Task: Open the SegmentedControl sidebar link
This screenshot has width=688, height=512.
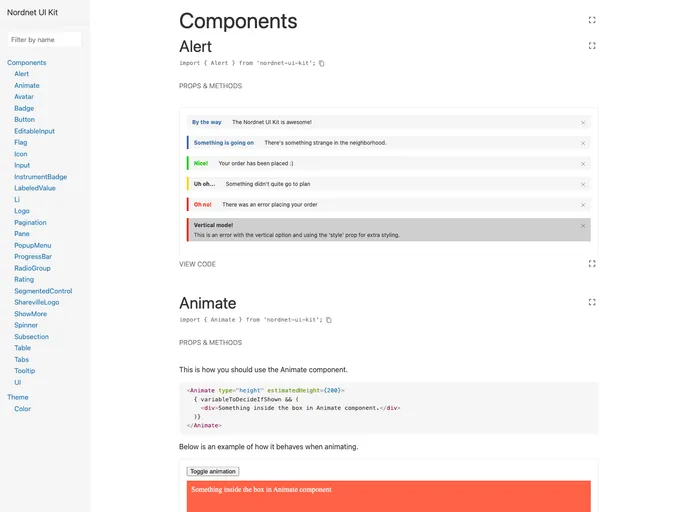Action: [43, 291]
